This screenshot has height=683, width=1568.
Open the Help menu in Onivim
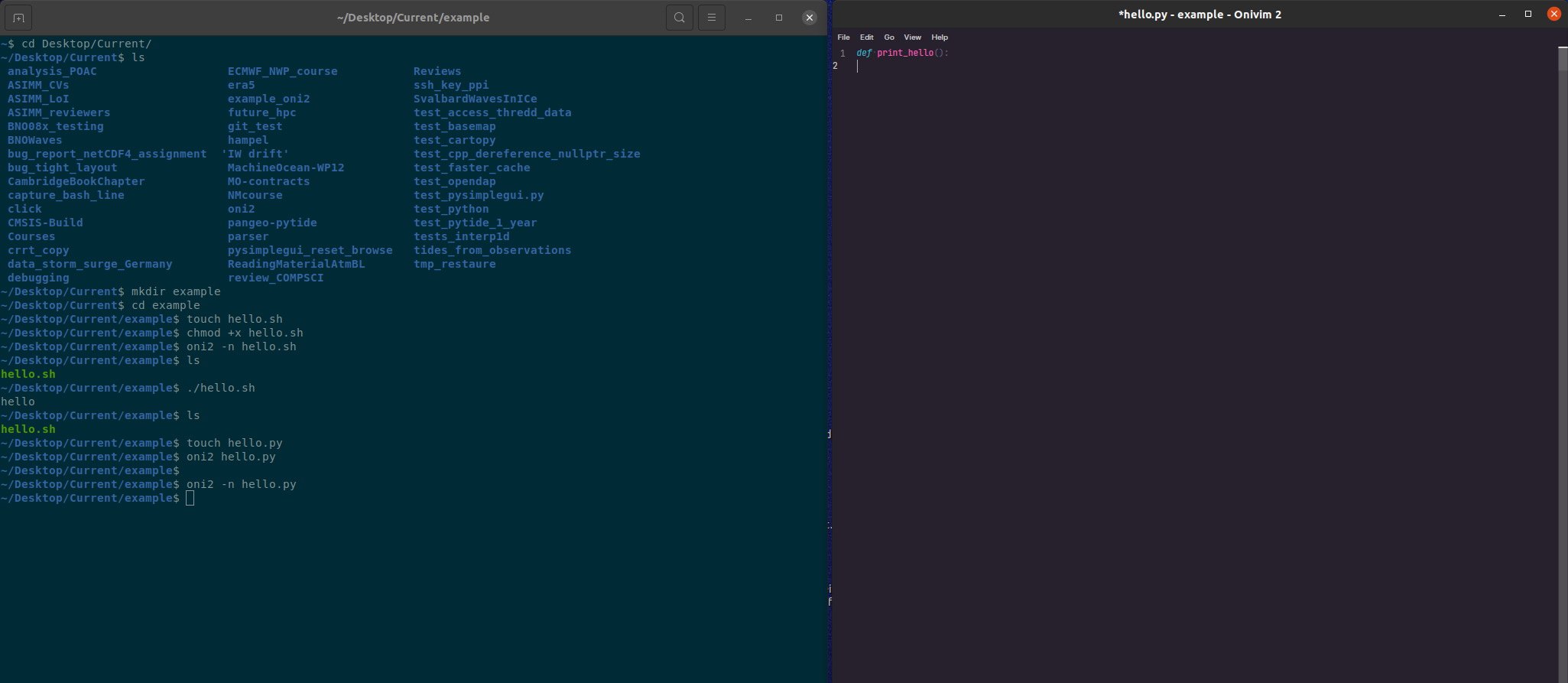(x=940, y=37)
